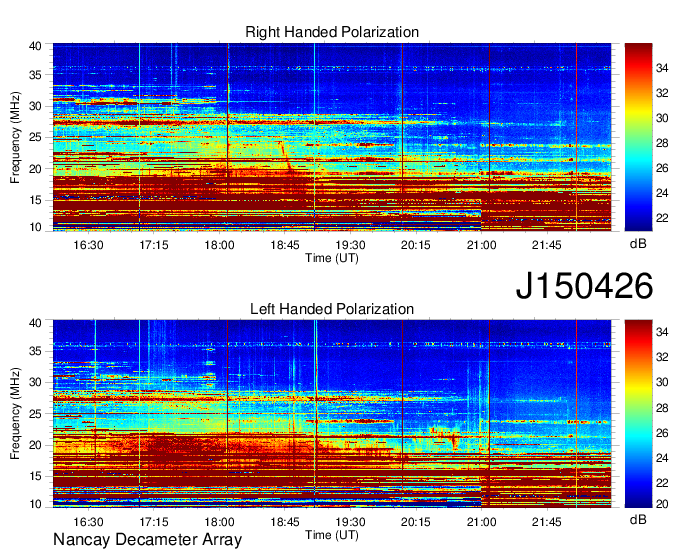Screen dimensions: 680x552
Task: Click 10 MHz tick on Left Handed frequency axis
Action: tap(35, 504)
